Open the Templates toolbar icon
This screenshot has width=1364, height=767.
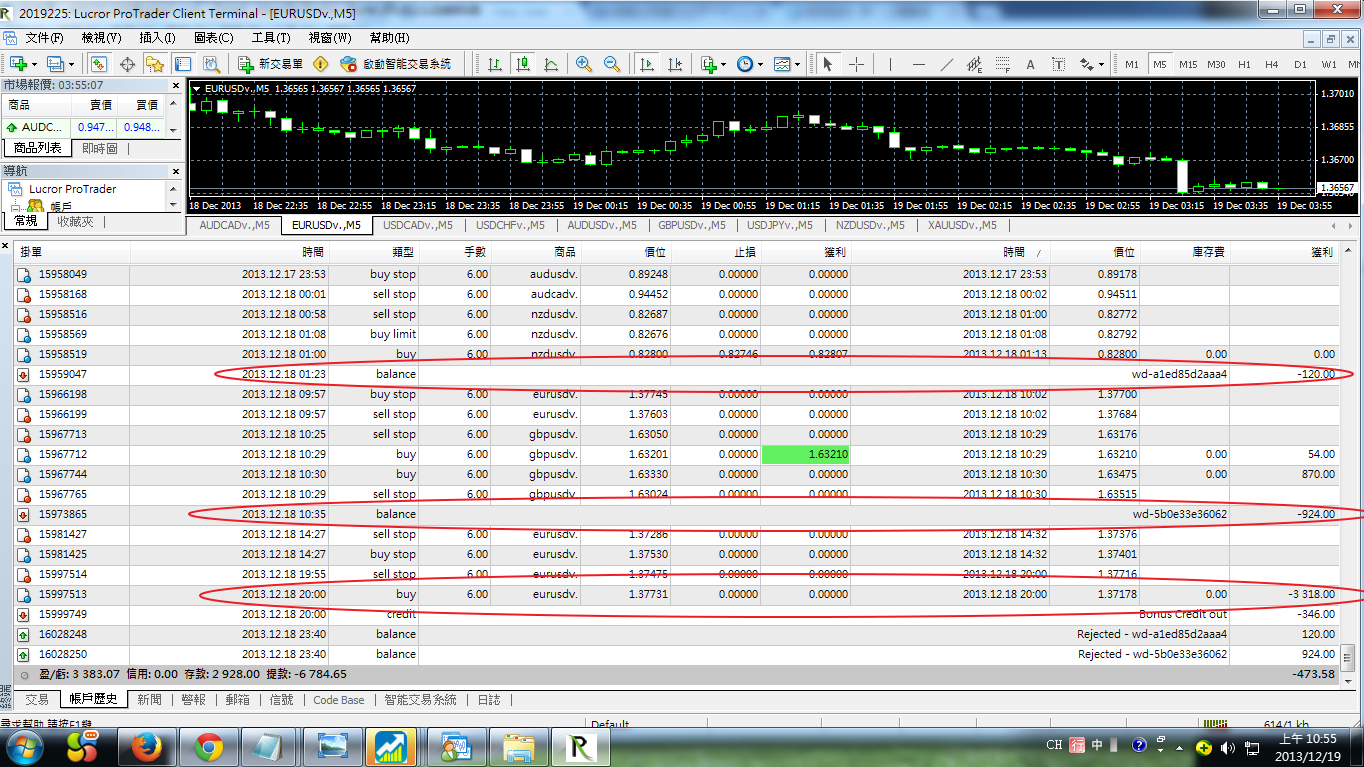(781, 64)
